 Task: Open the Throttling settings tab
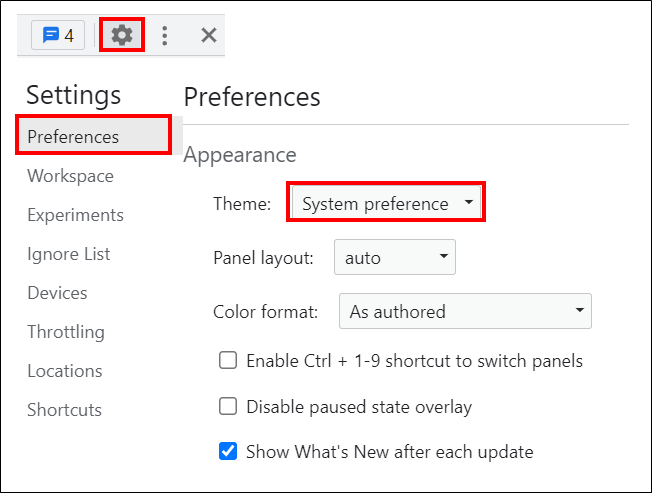(66, 332)
